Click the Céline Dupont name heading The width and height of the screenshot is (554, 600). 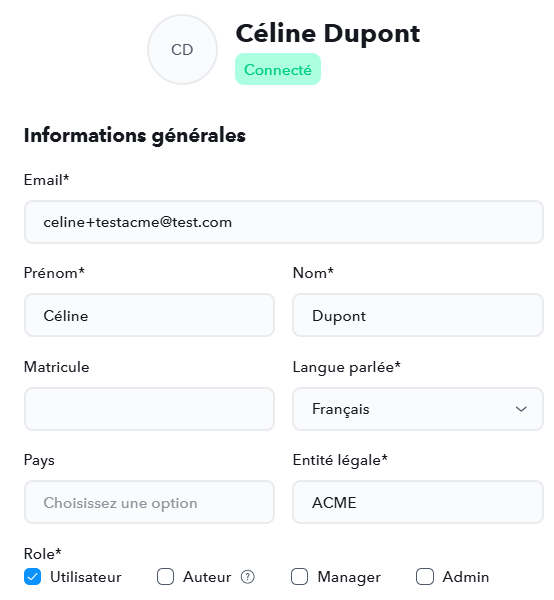(328, 34)
